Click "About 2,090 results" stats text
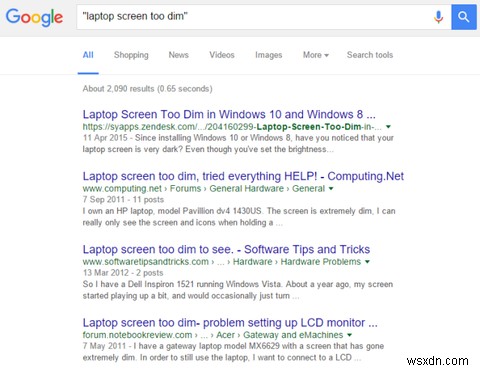This screenshot has width=480, height=371. tap(147, 89)
